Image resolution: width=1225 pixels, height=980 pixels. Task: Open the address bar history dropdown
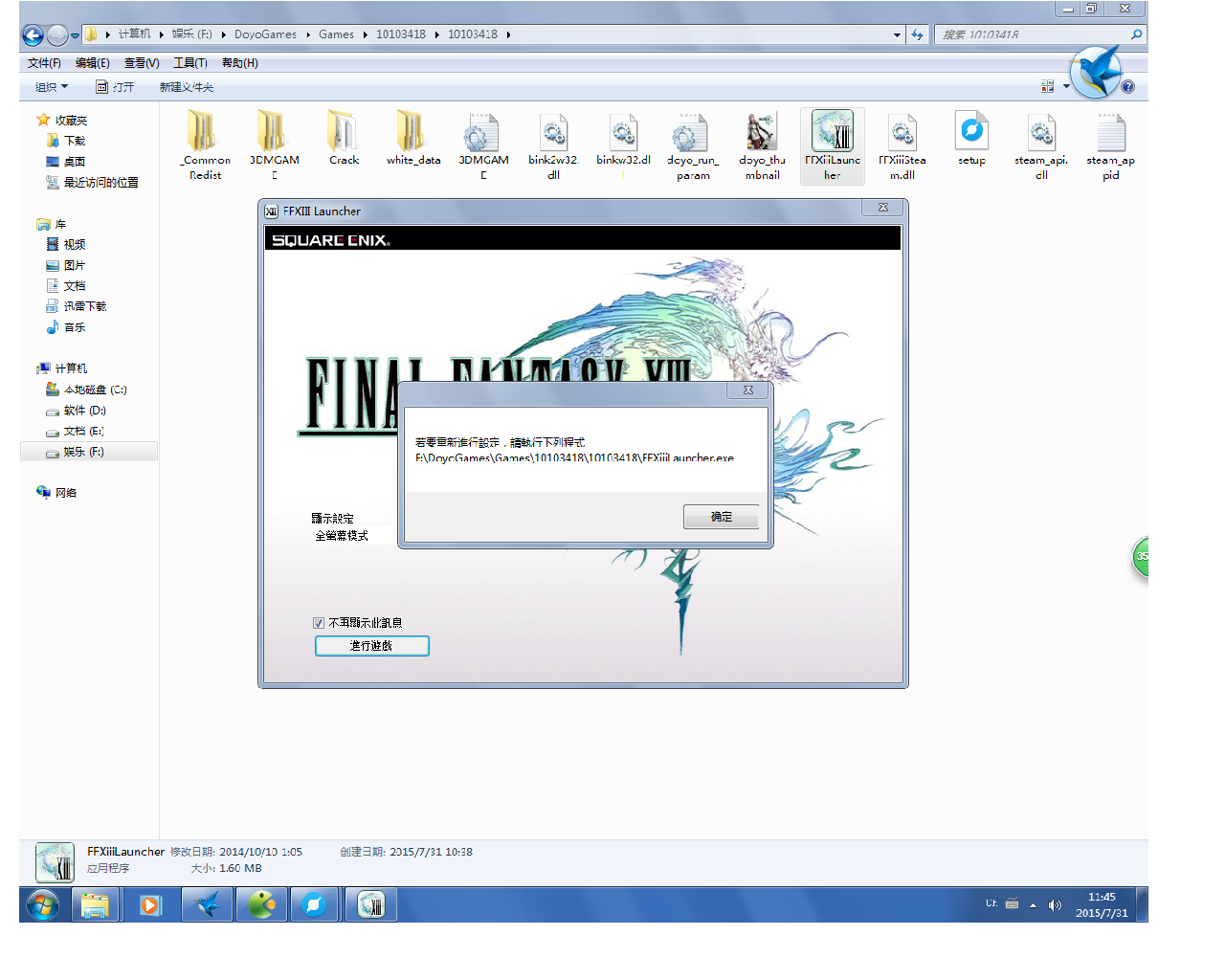point(897,34)
